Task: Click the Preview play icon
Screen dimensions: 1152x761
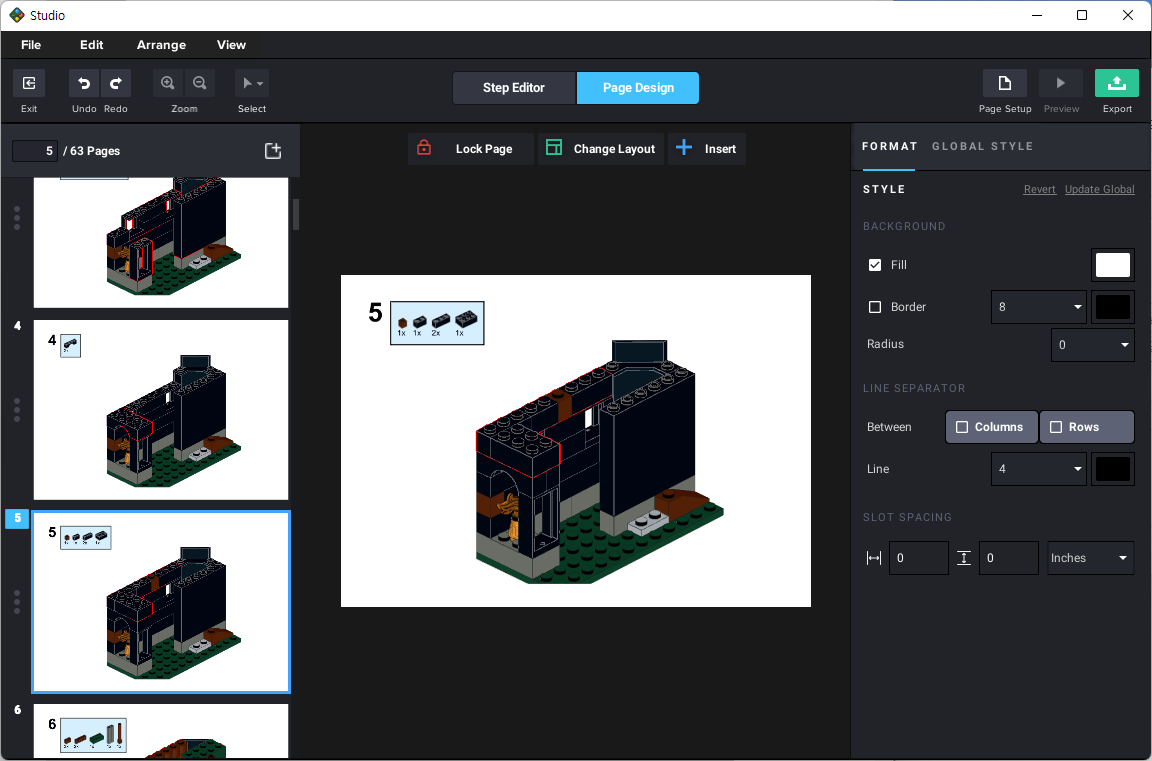Action: [x=1061, y=83]
